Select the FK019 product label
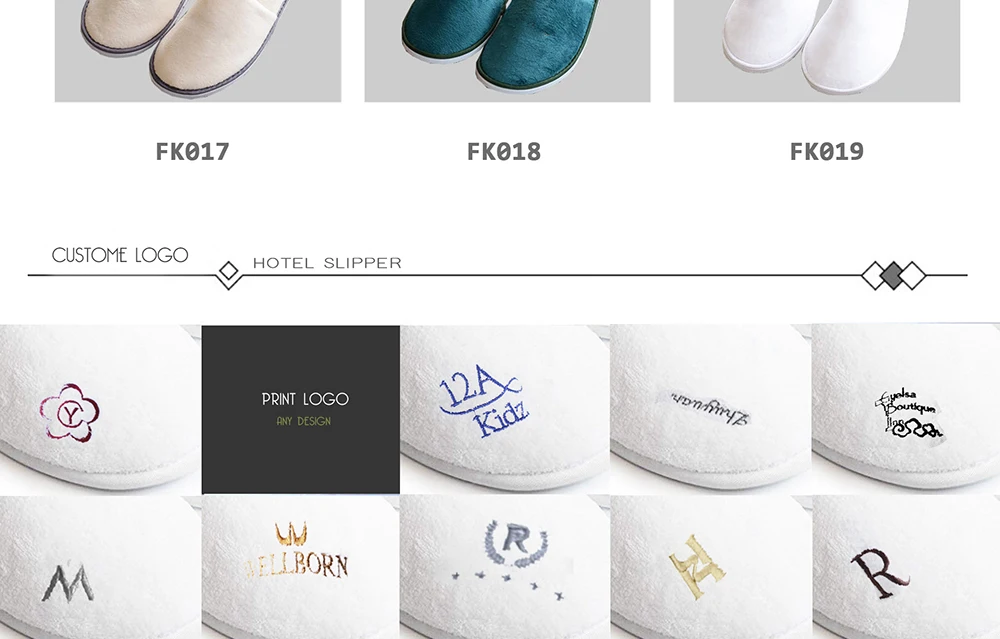The height and width of the screenshot is (639, 1000). pyautogui.click(x=827, y=152)
